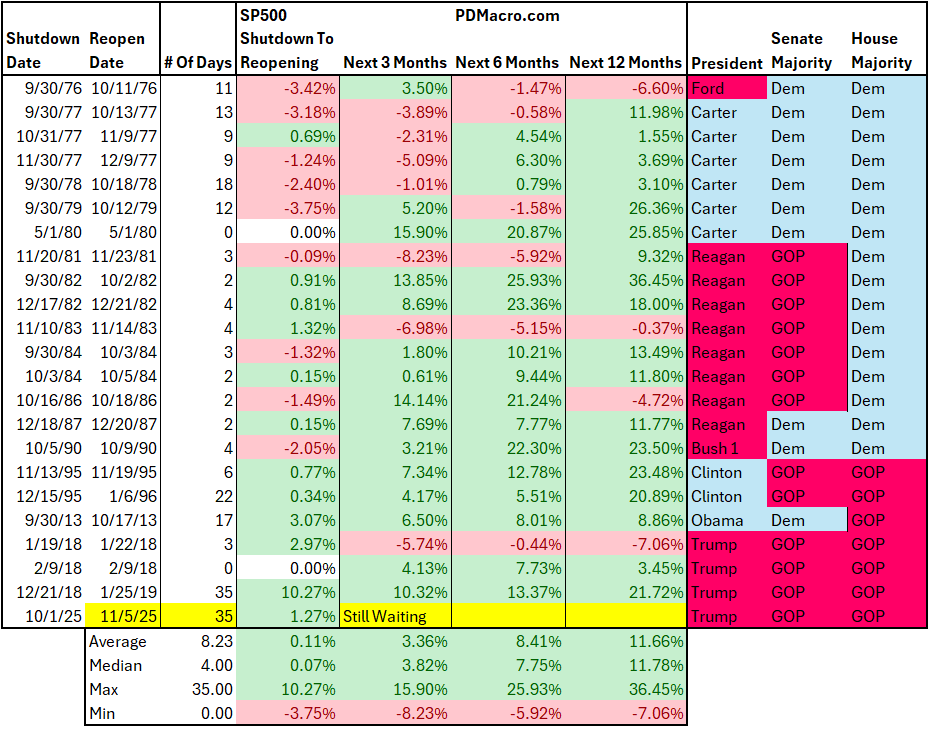Select the # Of Days column header

[x=197, y=64]
